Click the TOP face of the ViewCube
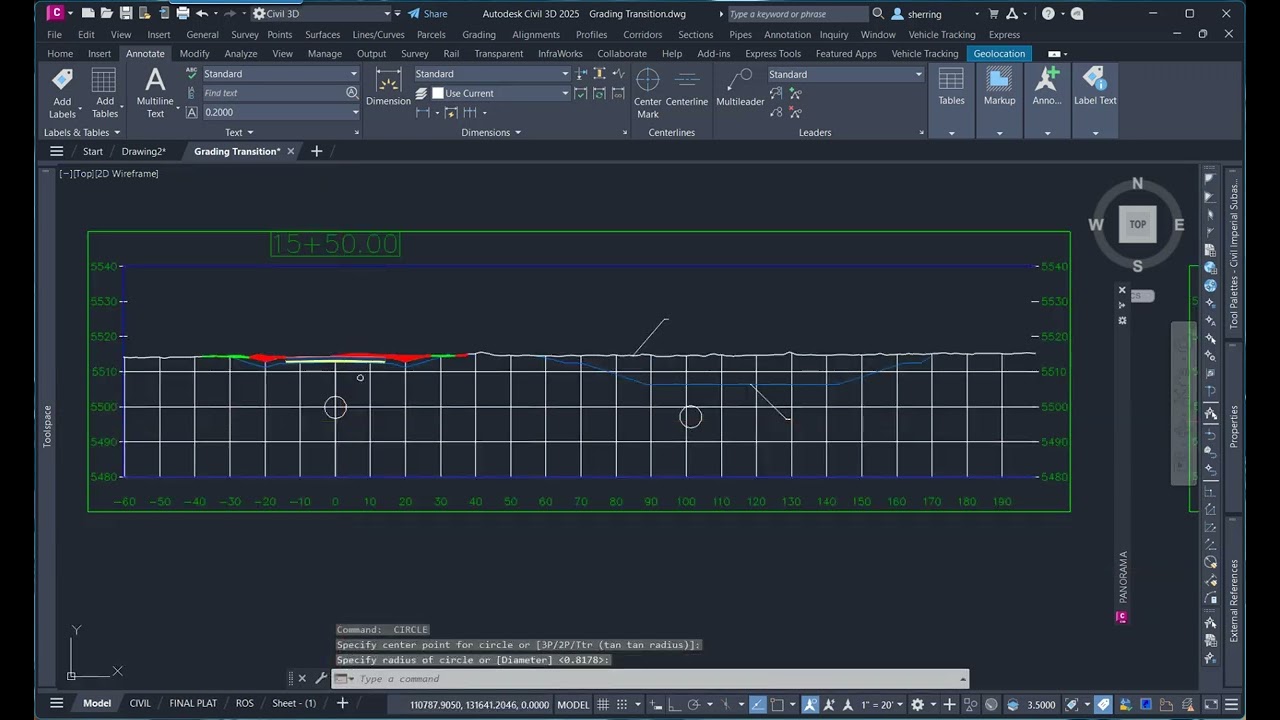 pyautogui.click(x=1137, y=224)
